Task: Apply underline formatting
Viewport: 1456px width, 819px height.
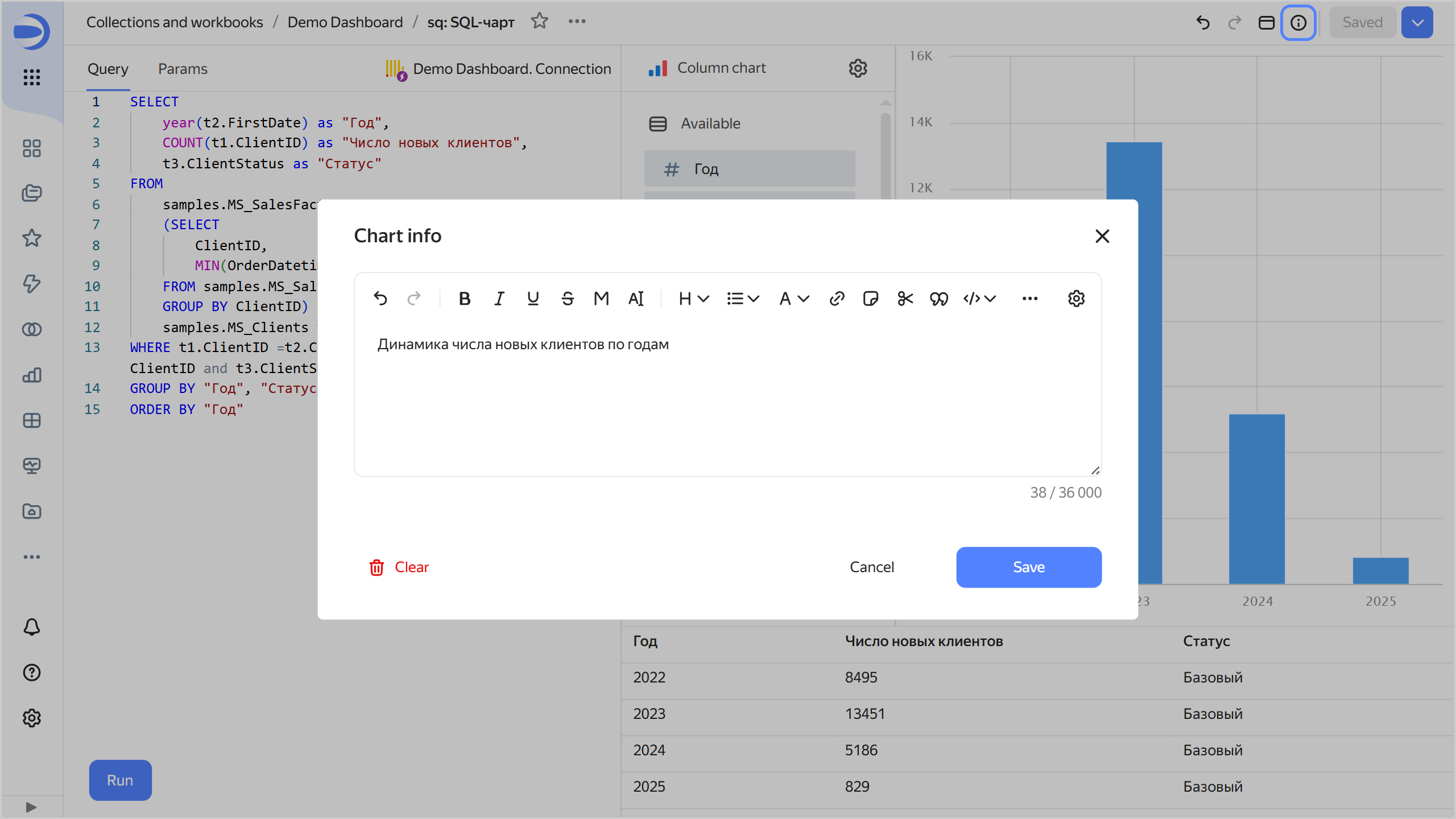Action: [533, 299]
